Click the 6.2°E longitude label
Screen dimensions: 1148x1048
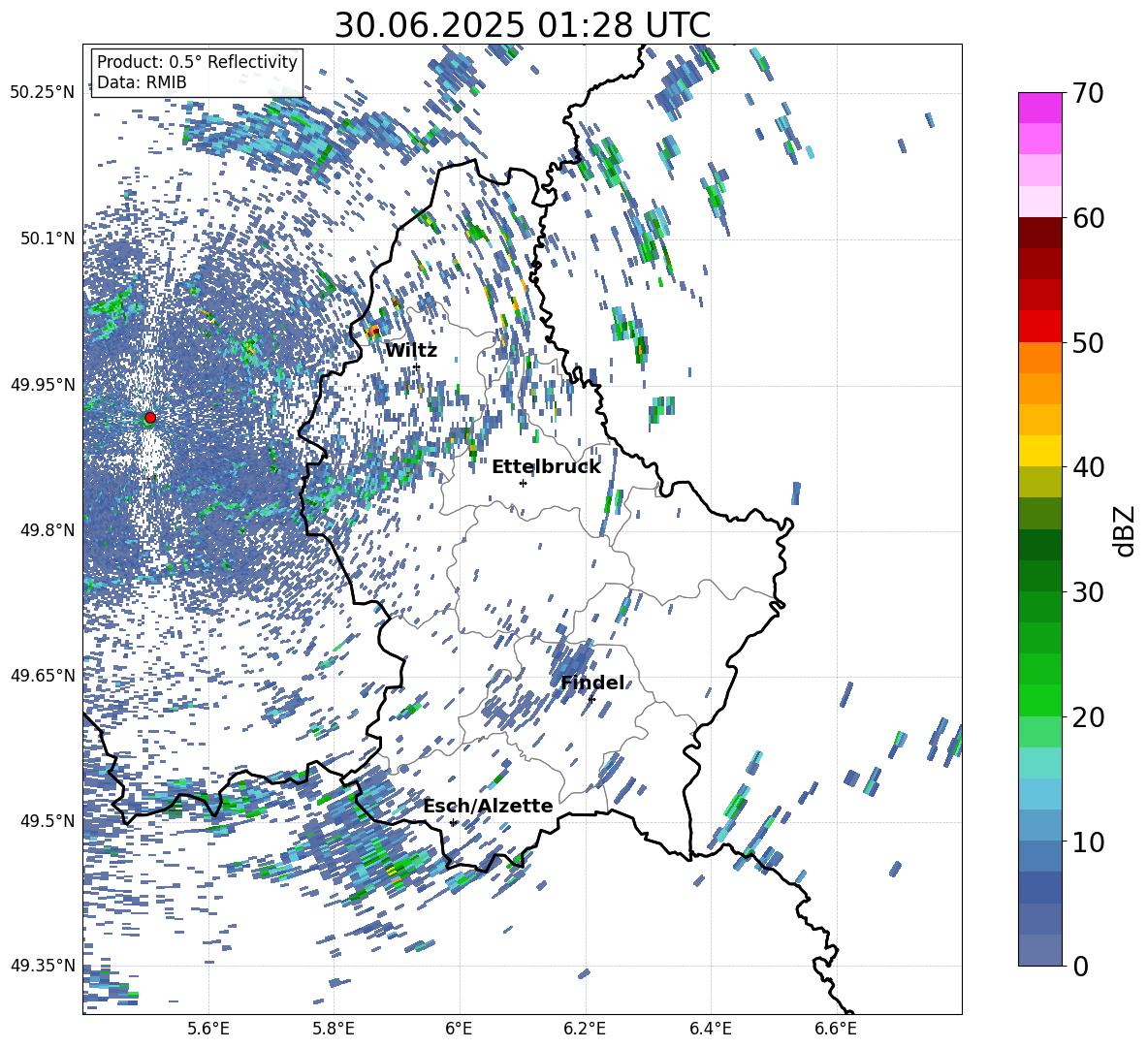coord(585,1029)
